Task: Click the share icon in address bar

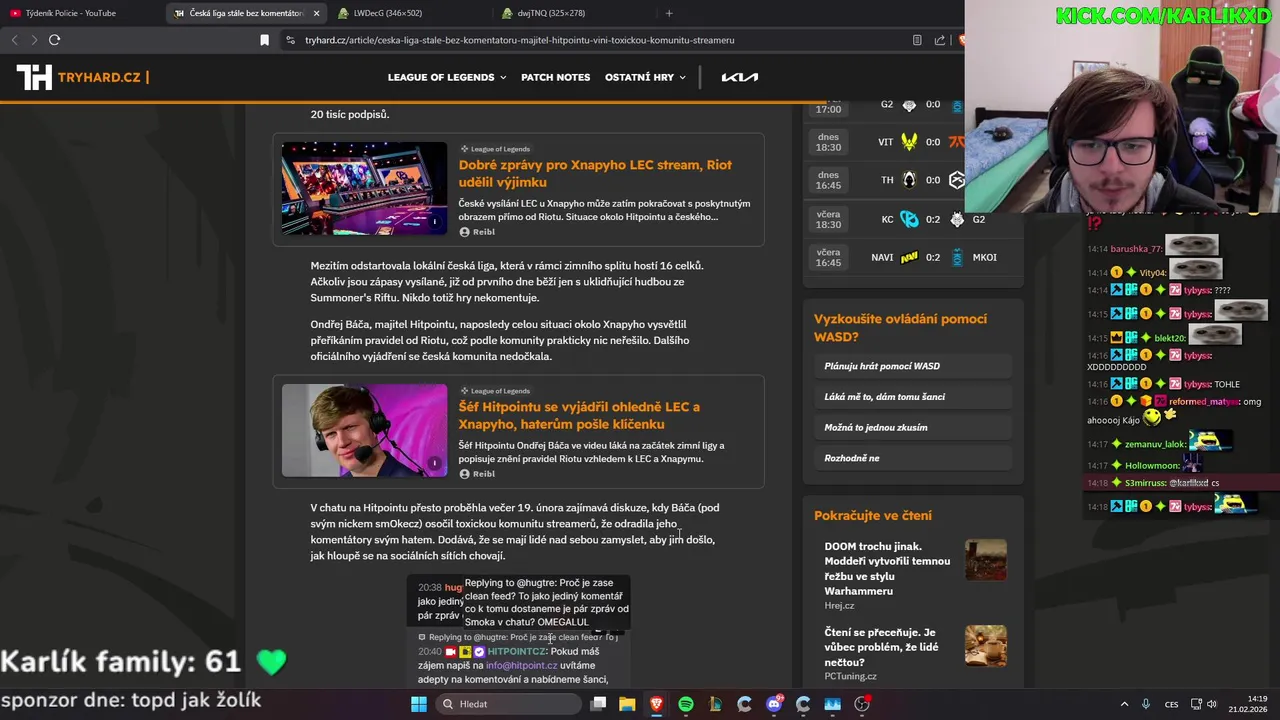Action: [940, 40]
